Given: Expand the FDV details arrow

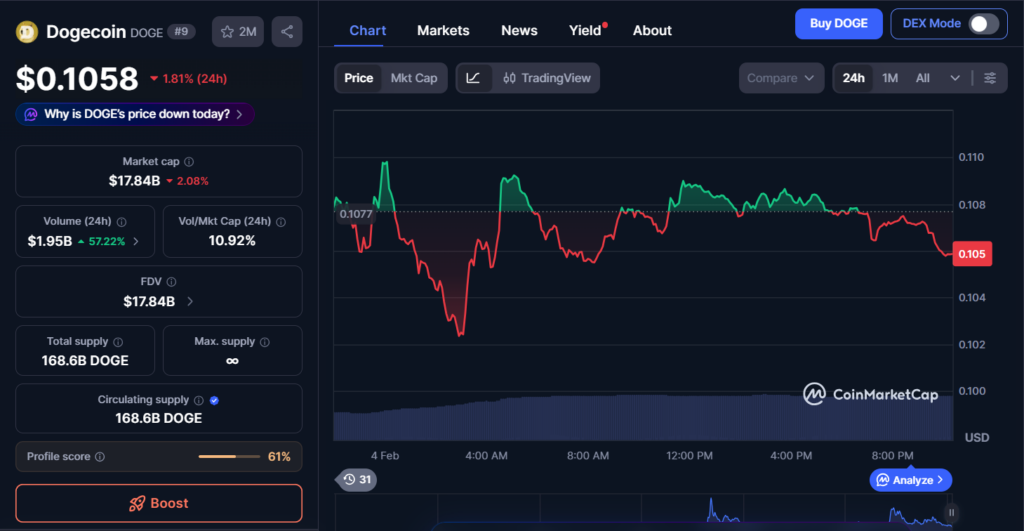Looking at the screenshot, I should pyautogui.click(x=190, y=301).
